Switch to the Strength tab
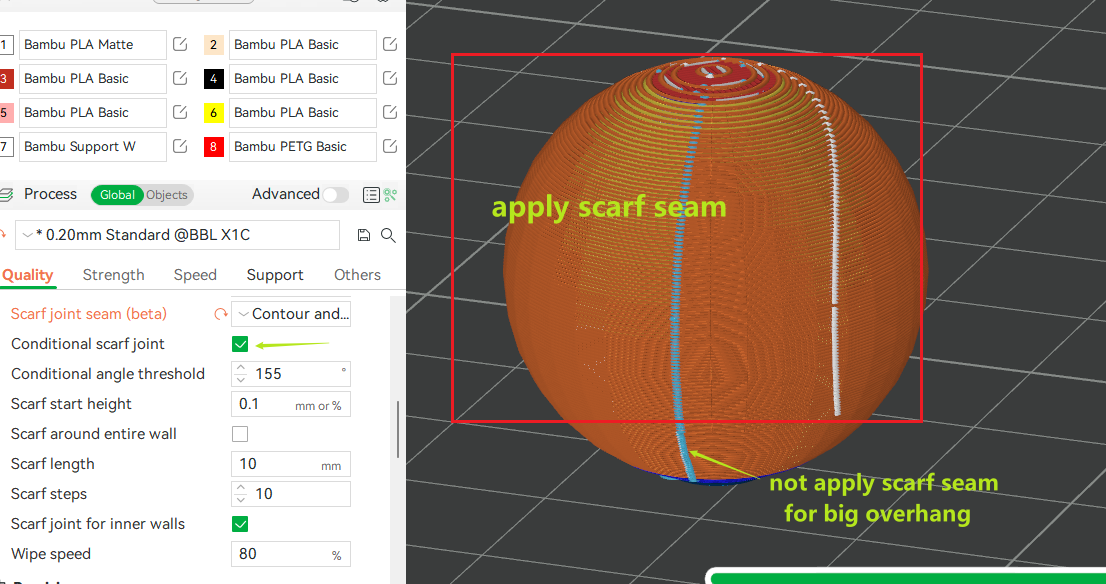Image resolution: width=1106 pixels, height=584 pixels. (114, 275)
